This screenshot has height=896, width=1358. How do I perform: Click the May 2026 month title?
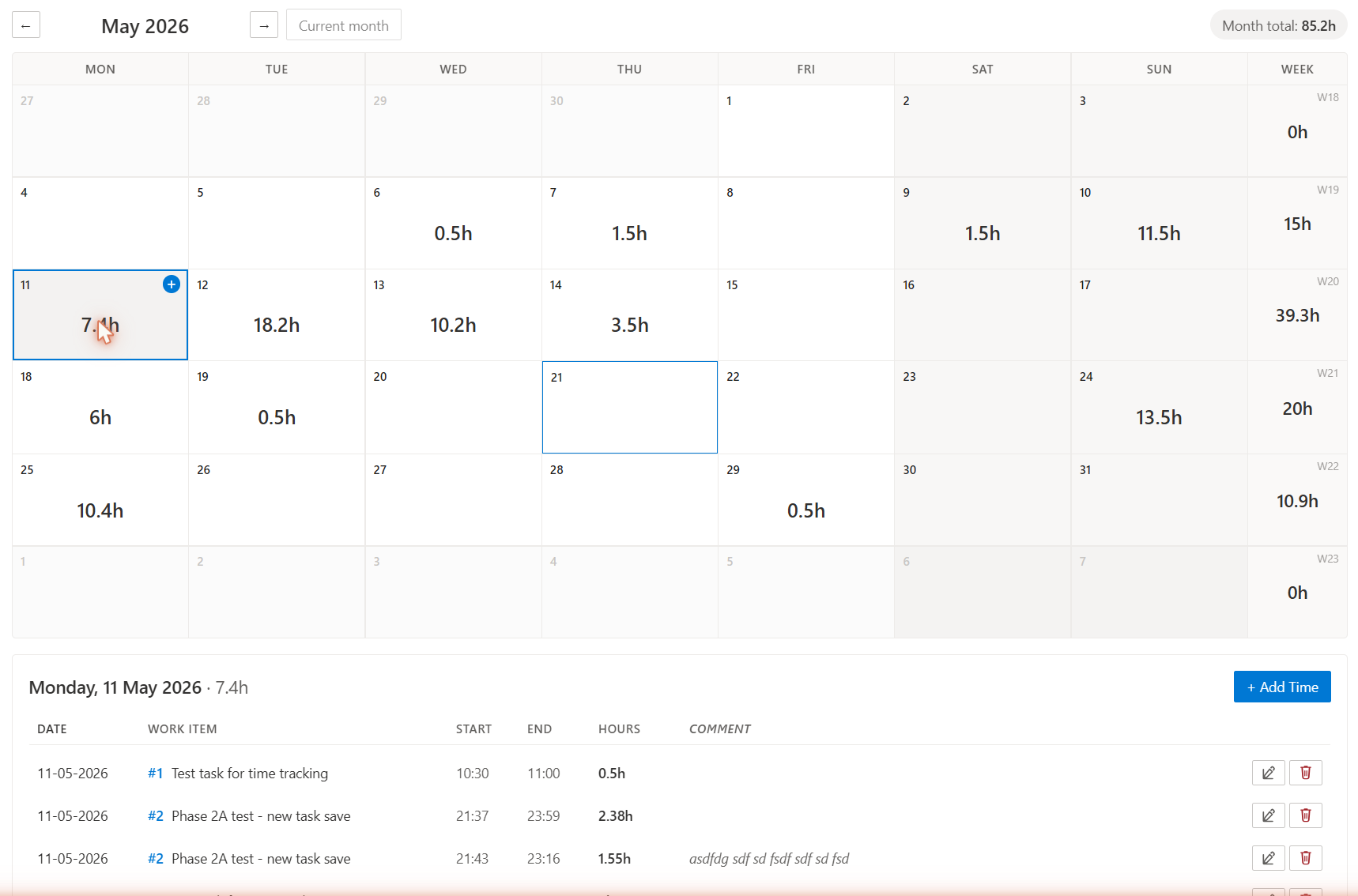144,26
